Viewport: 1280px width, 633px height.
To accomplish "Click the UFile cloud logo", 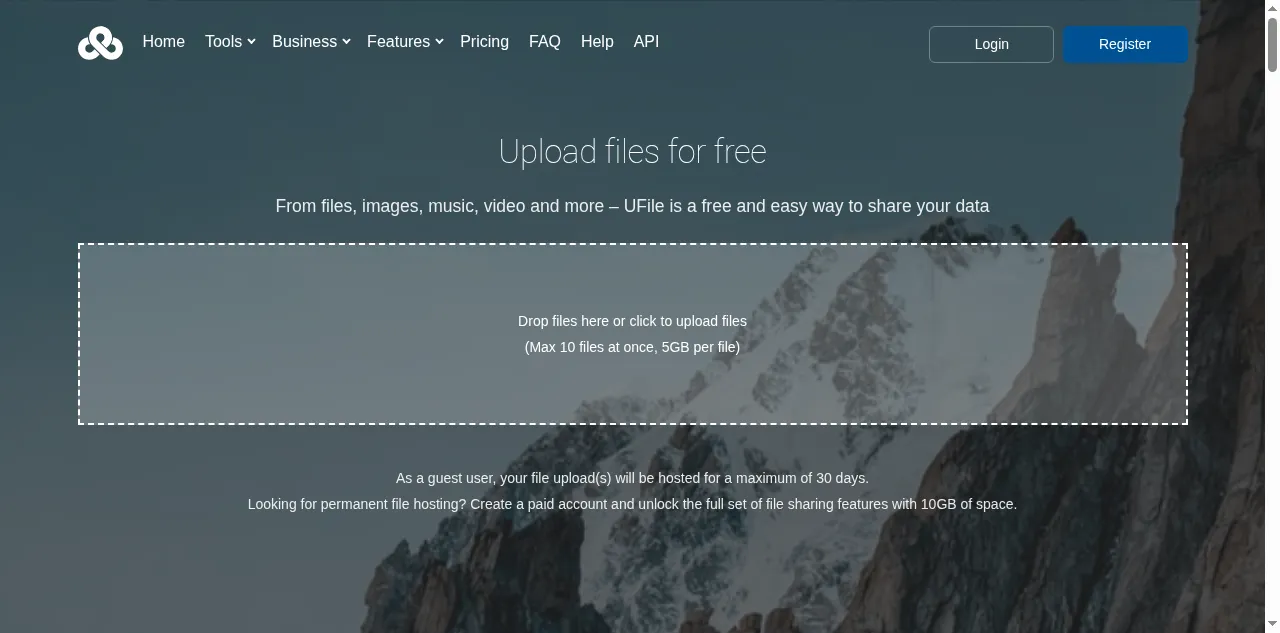I will (100, 43).
